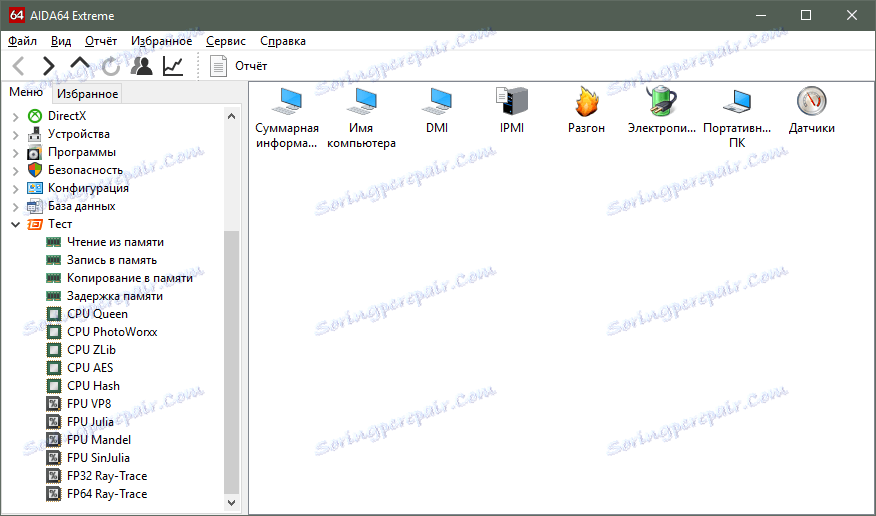Expand the Конфигурация tree node

16,189
